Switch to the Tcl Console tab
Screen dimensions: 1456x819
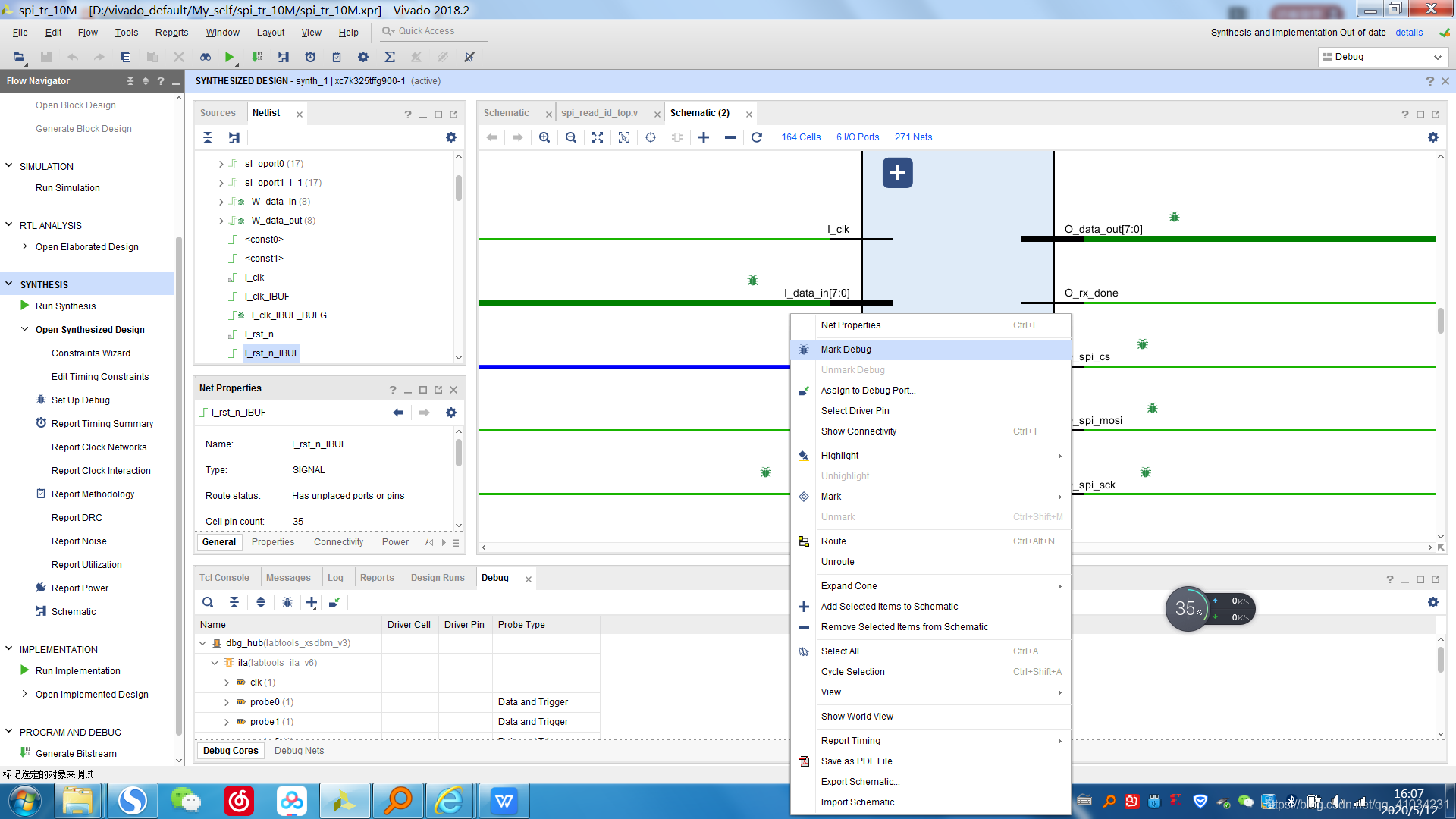tap(224, 578)
